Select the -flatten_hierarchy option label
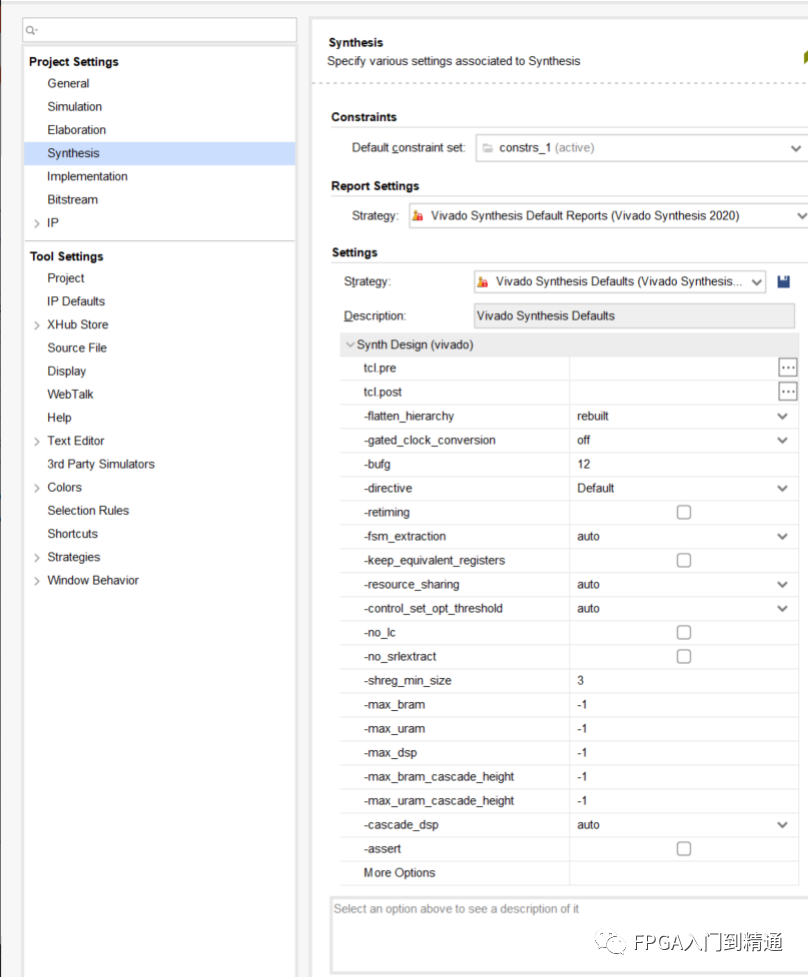The width and height of the screenshot is (808, 977). pos(409,416)
